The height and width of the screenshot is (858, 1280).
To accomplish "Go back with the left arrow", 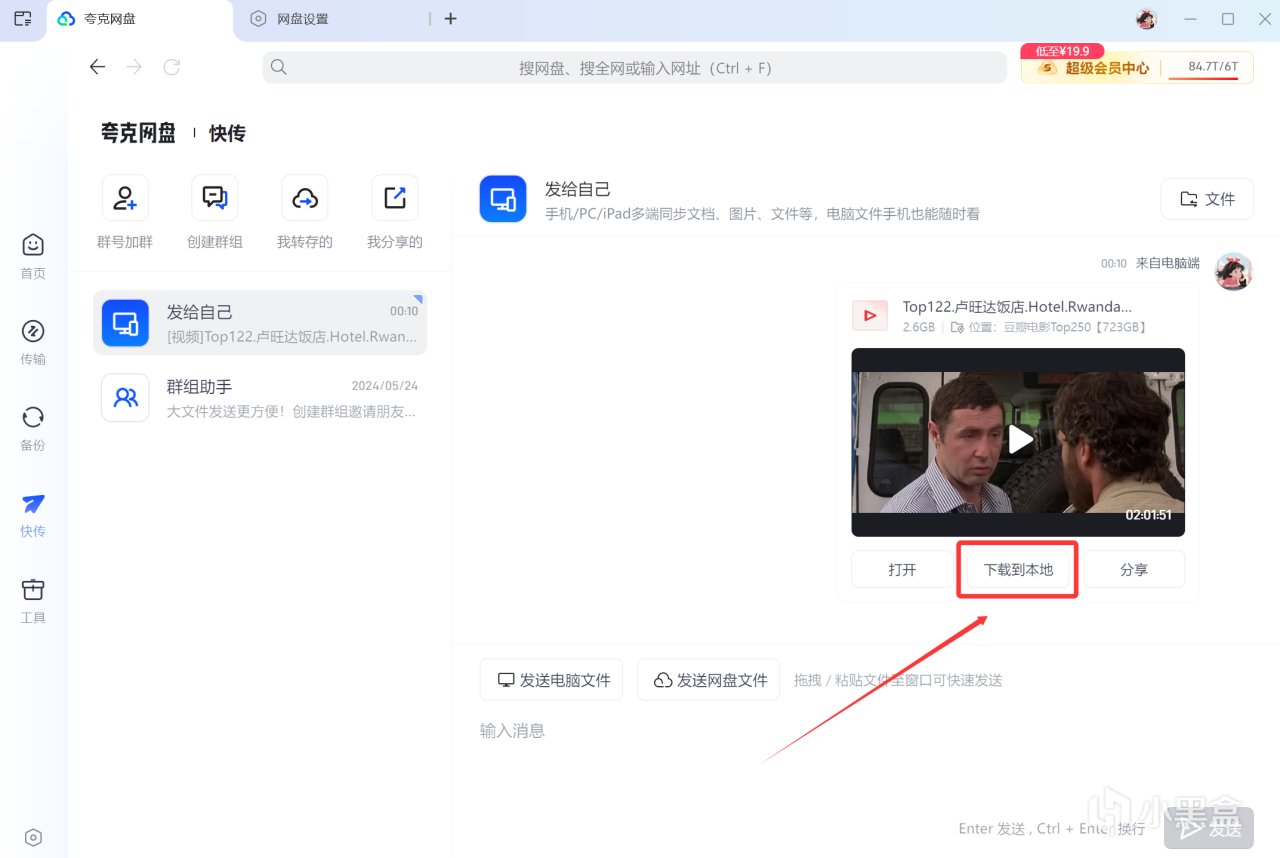I will [97, 67].
